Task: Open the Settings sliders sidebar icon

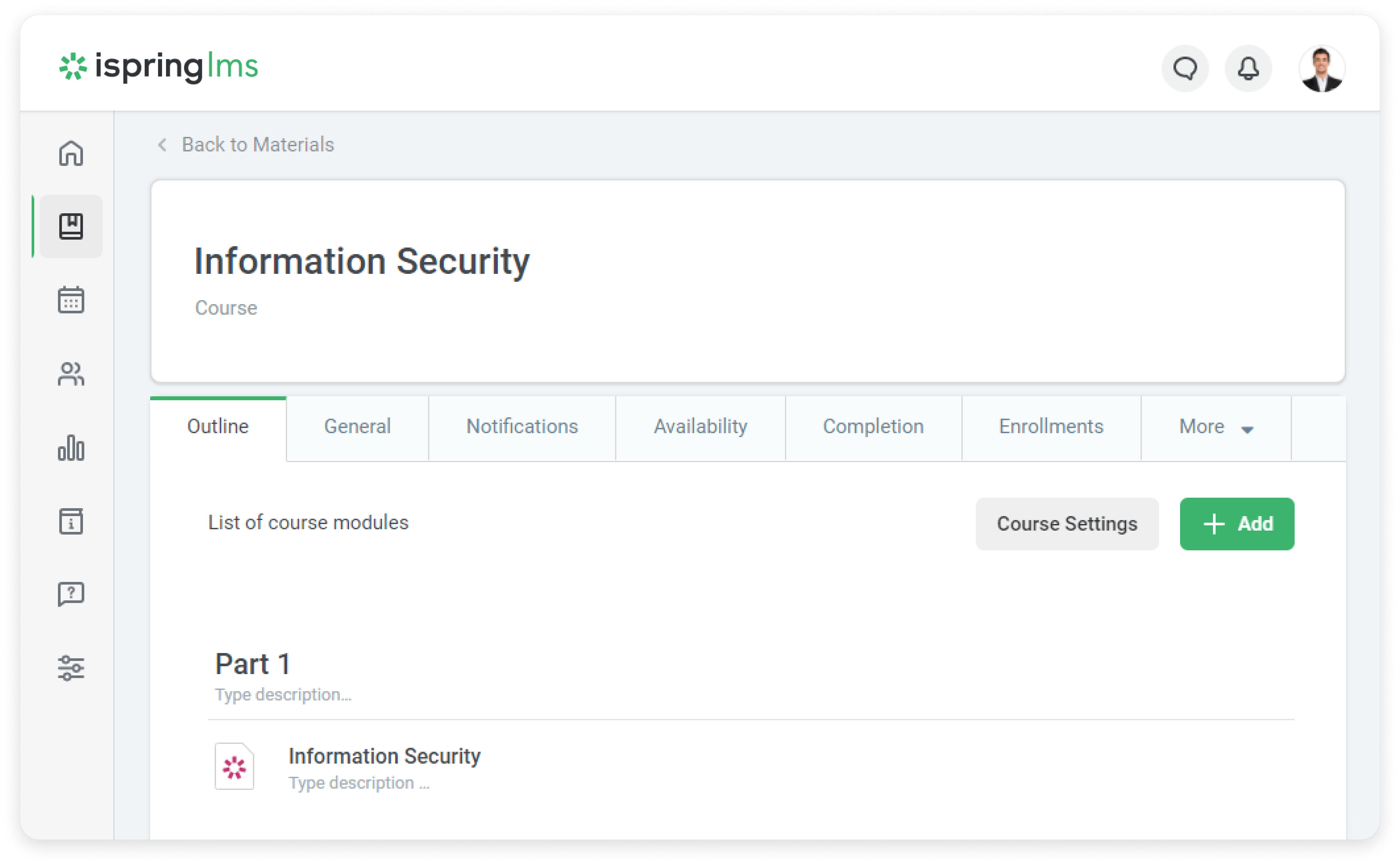Action: 71,668
